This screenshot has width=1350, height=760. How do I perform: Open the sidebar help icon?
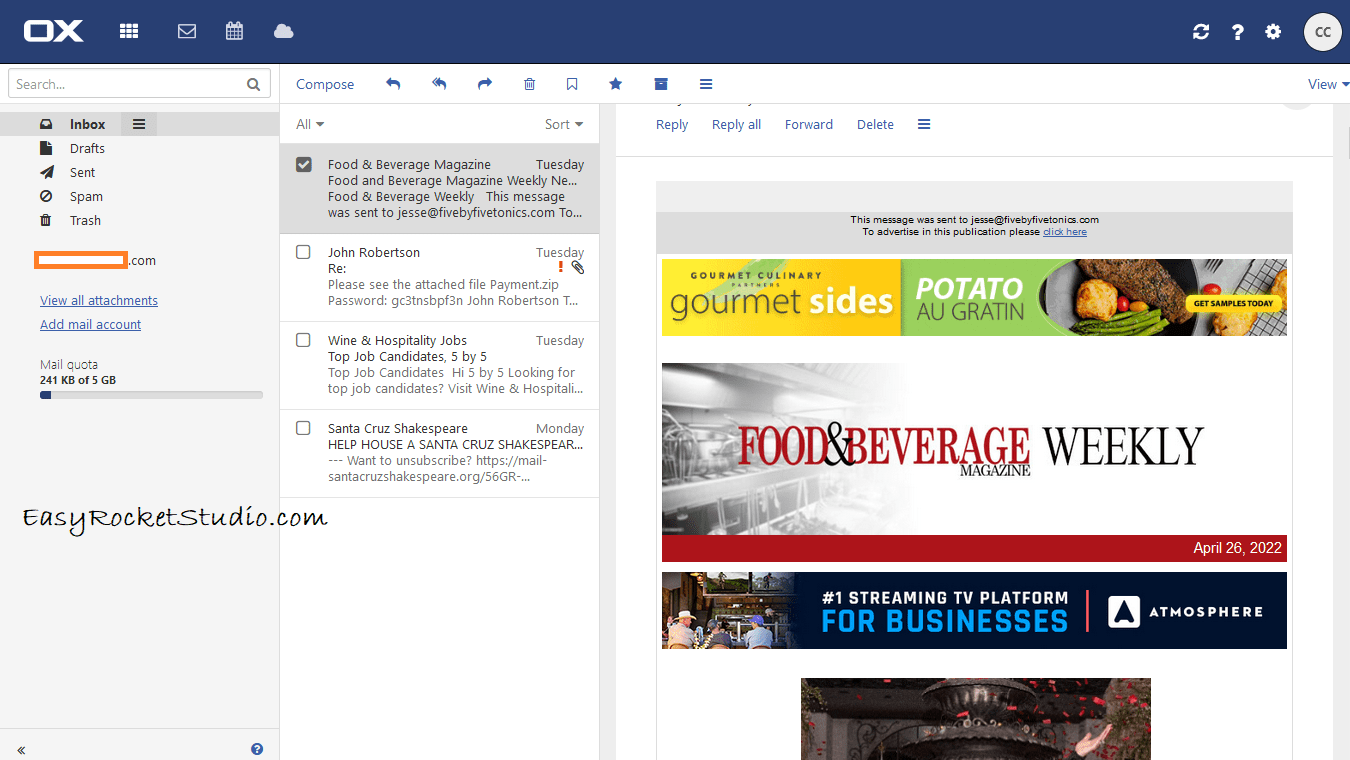257,748
